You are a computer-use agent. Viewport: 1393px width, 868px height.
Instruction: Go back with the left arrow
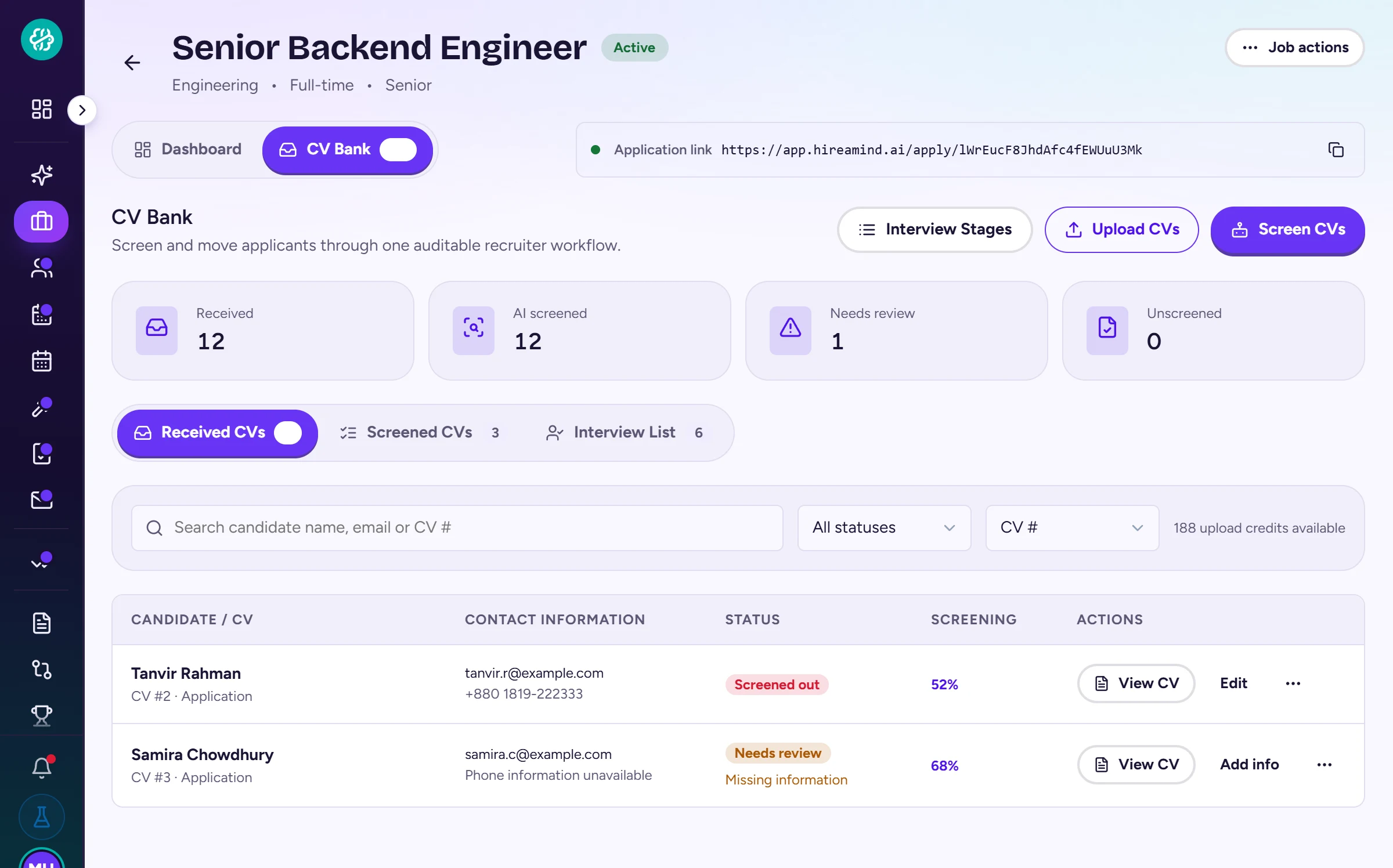click(x=132, y=63)
